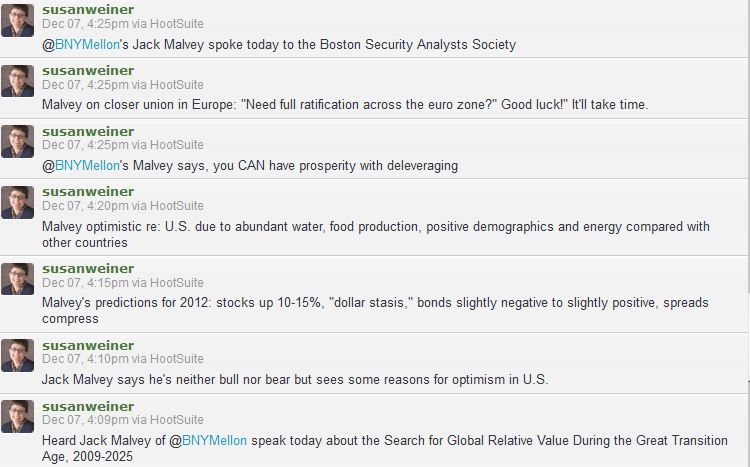Click avatar next to the 2012 predictions tweet

coord(17,279)
